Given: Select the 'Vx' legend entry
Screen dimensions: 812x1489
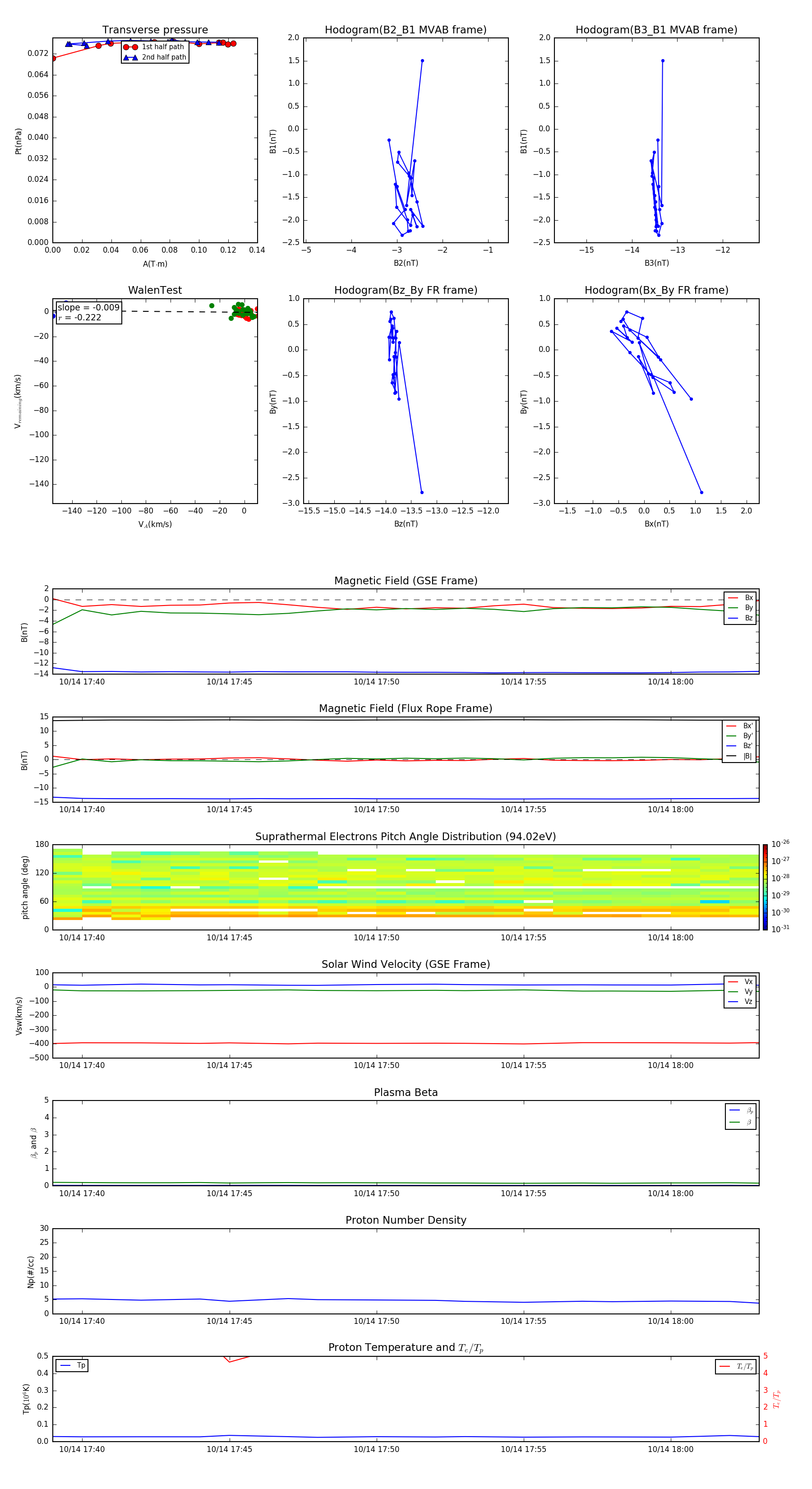Looking at the screenshot, I should point(740,981).
